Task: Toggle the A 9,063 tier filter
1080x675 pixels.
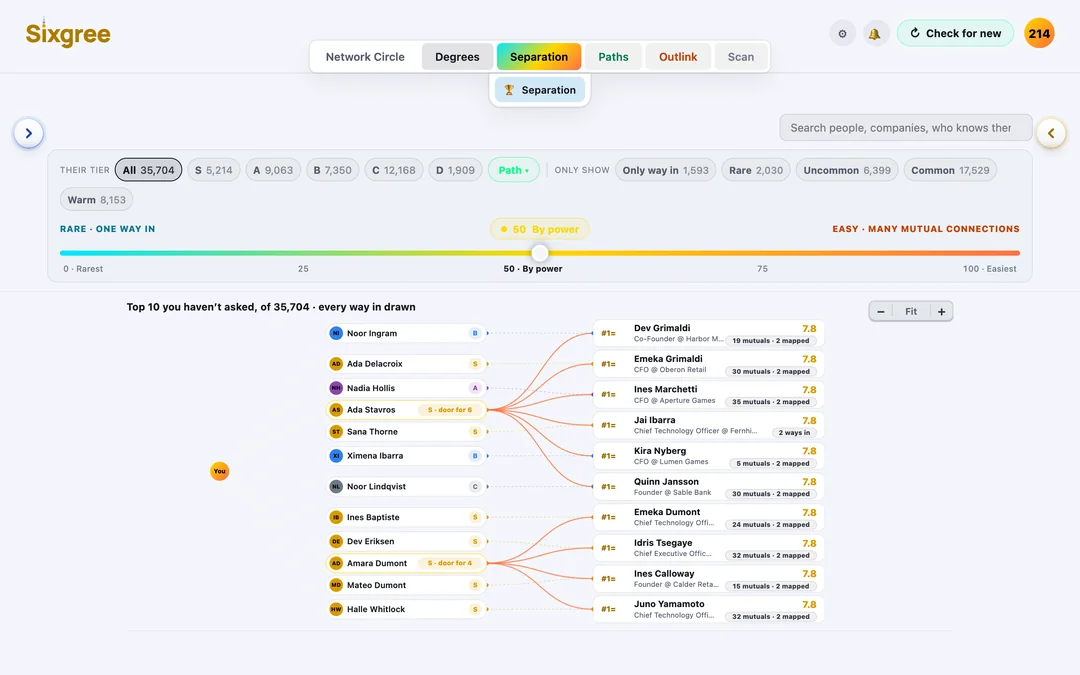Action: coord(273,170)
